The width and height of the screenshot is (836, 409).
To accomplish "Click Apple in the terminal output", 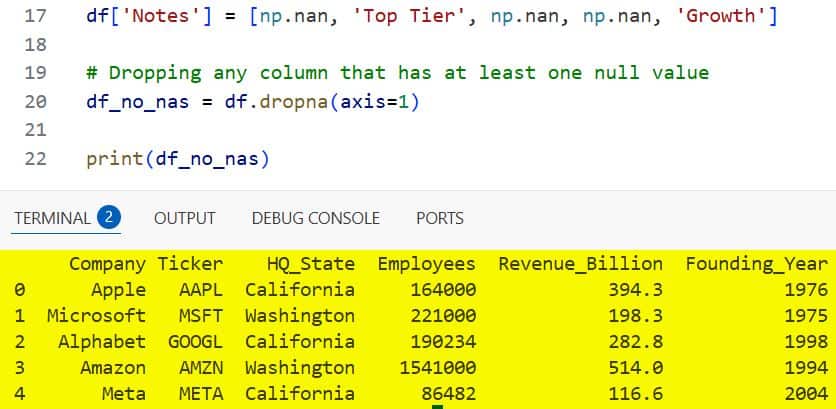I will 118,290.
